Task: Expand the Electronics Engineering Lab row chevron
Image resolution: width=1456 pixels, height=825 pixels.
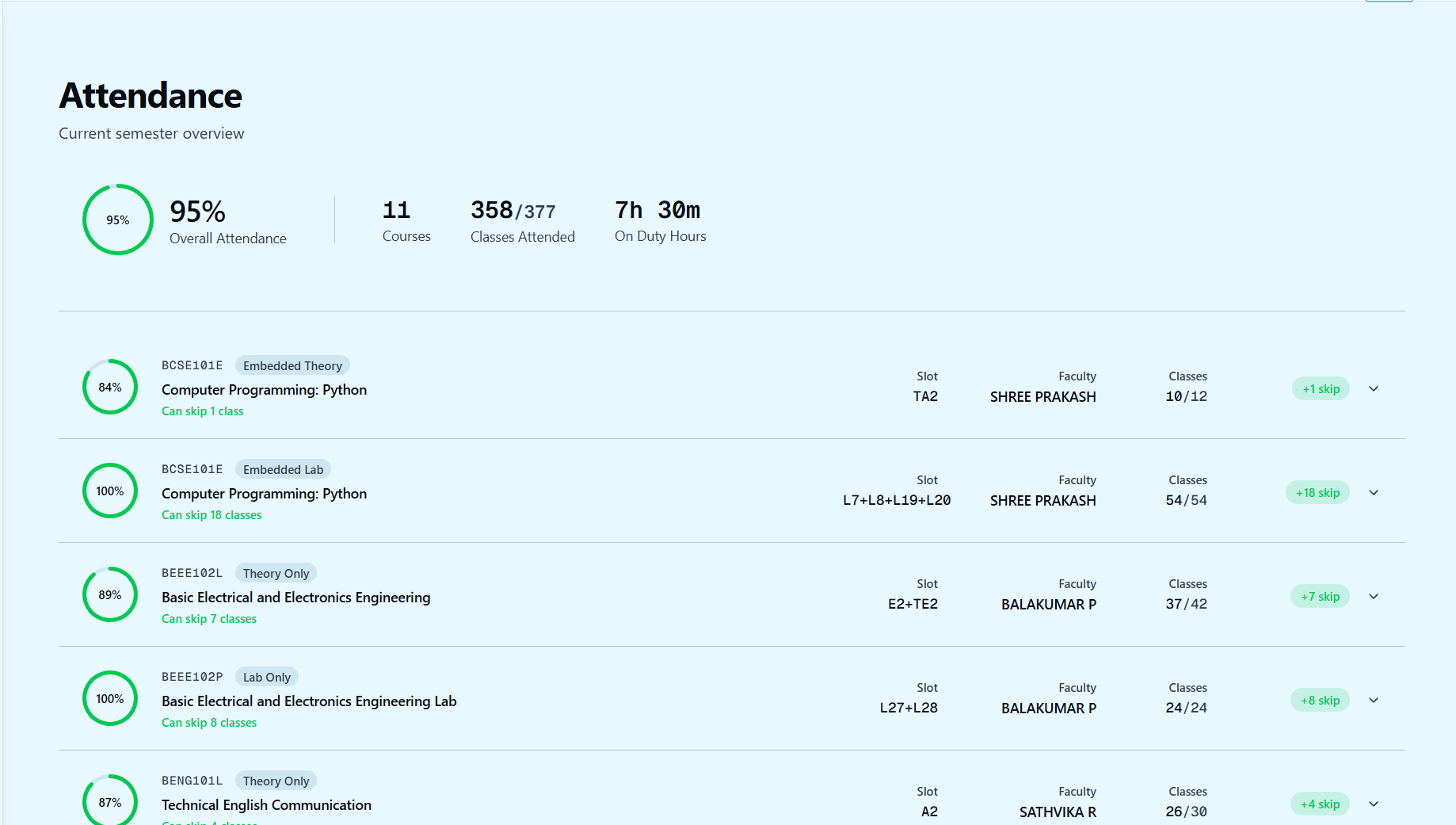Action: pyautogui.click(x=1374, y=700)
